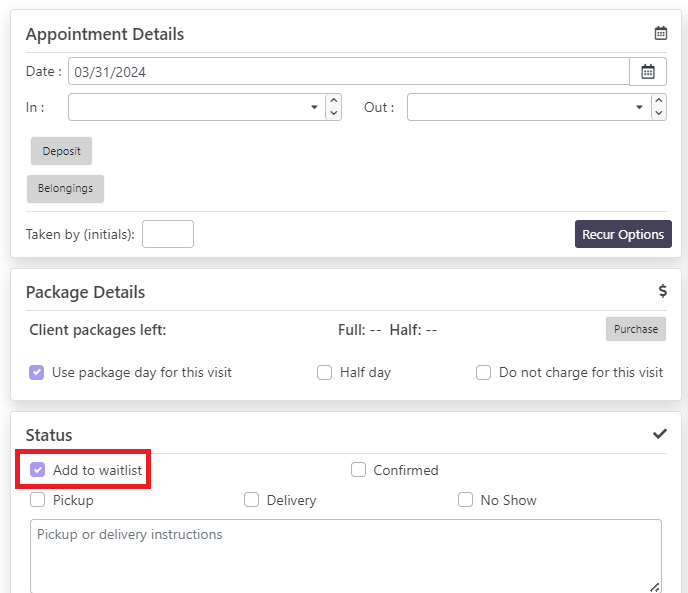The image size is (688, 593).
Task: Click dollar sign icon in Package Details
Action: (x=663, y=291)
